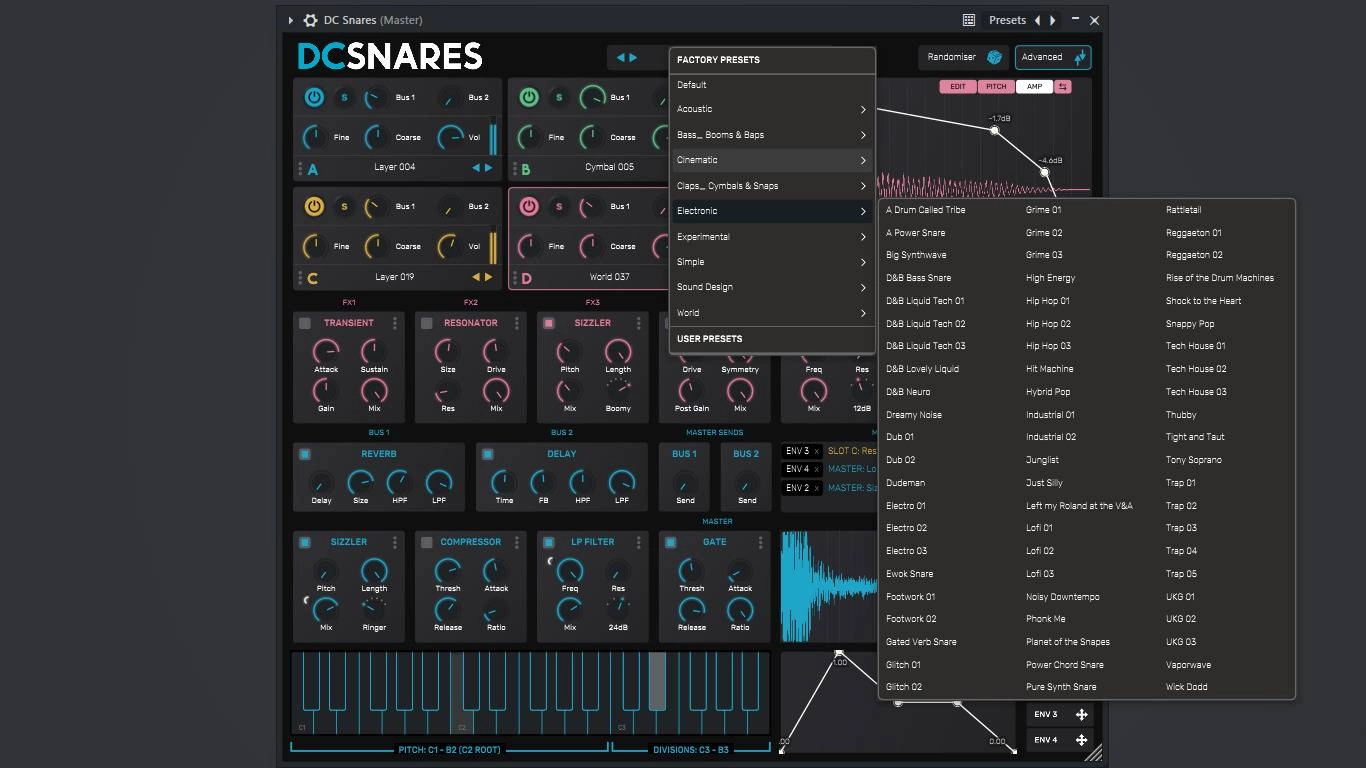Screen dimensions: 1366x768
Task: Adjust the layer A Vol knob
Action: (450, 137)
